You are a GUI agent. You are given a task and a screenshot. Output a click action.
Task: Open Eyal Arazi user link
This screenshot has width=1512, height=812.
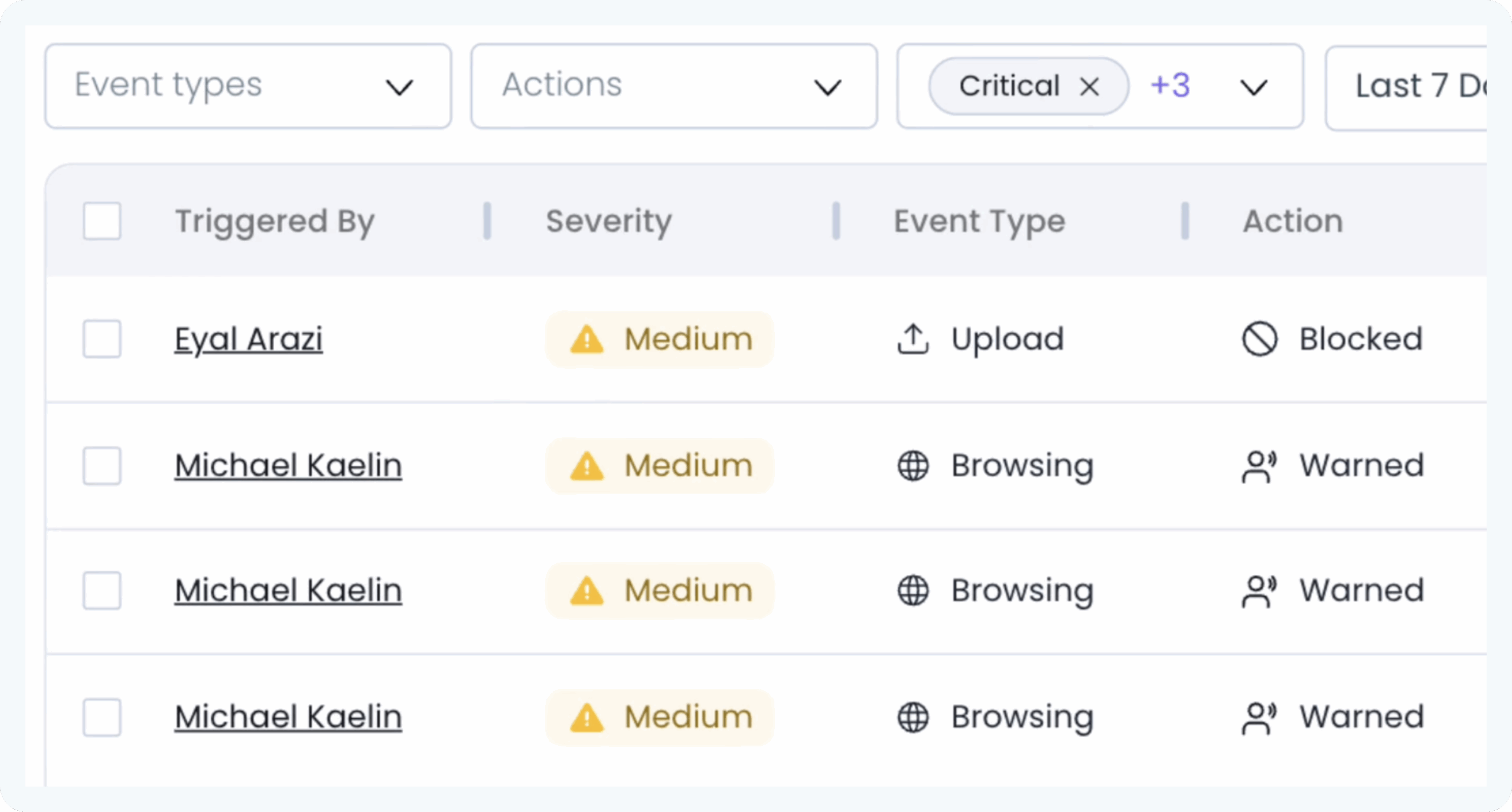(x=249, y=339)
